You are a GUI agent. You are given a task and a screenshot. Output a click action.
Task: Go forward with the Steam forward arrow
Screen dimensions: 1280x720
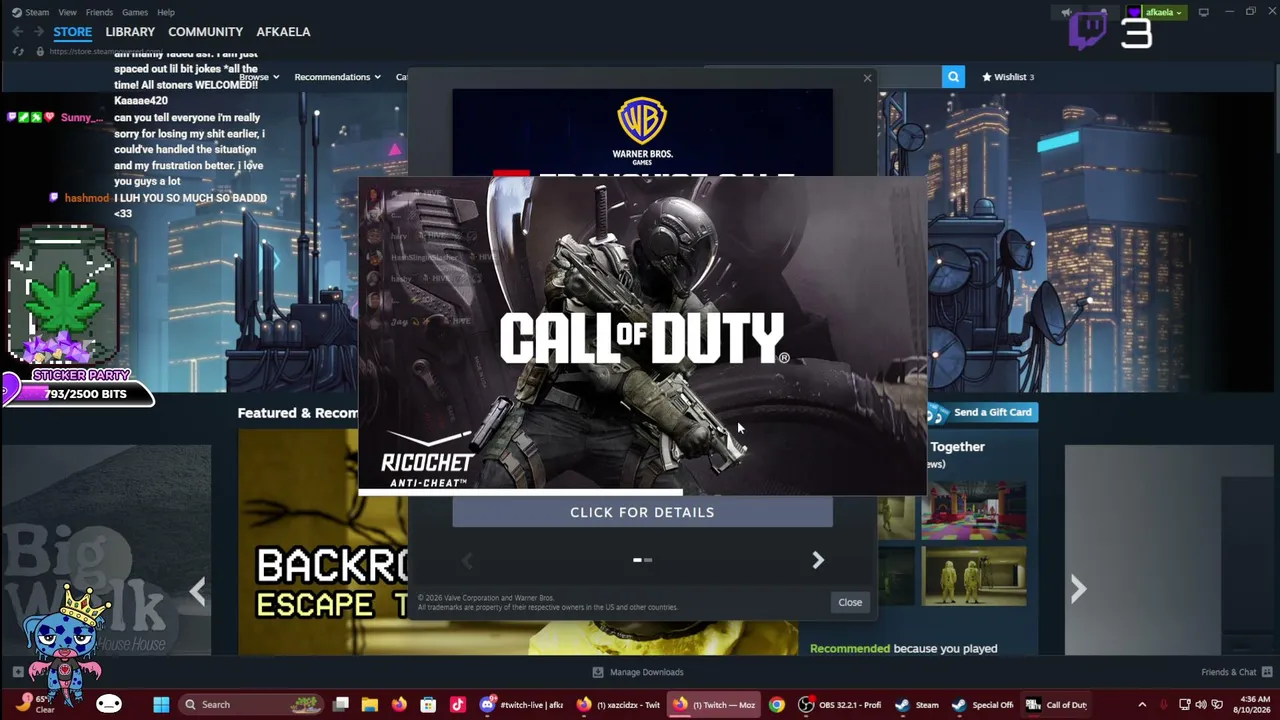pos(38,32)
